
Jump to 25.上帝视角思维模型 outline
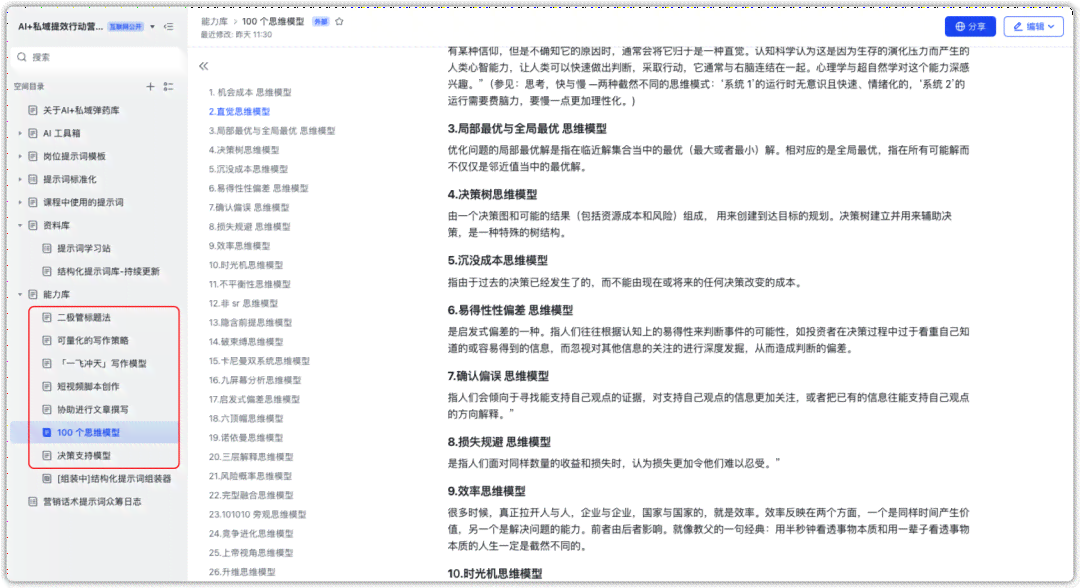click(251, 554)
